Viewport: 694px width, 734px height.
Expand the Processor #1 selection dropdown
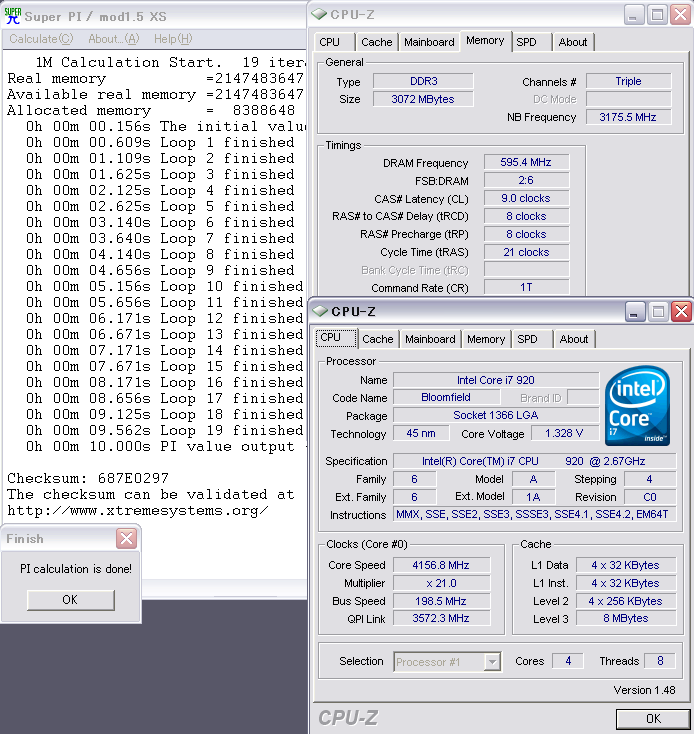click(x=492, y=662)
